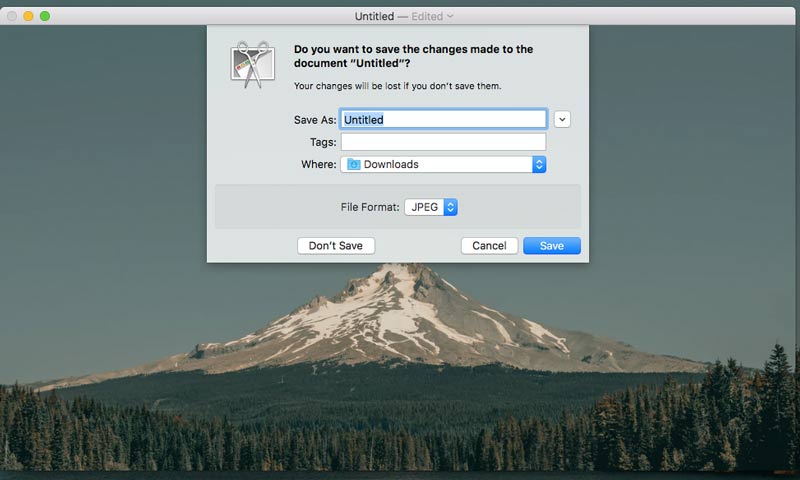Click the Save button
The image size is (800, 480).
[552, 245]
